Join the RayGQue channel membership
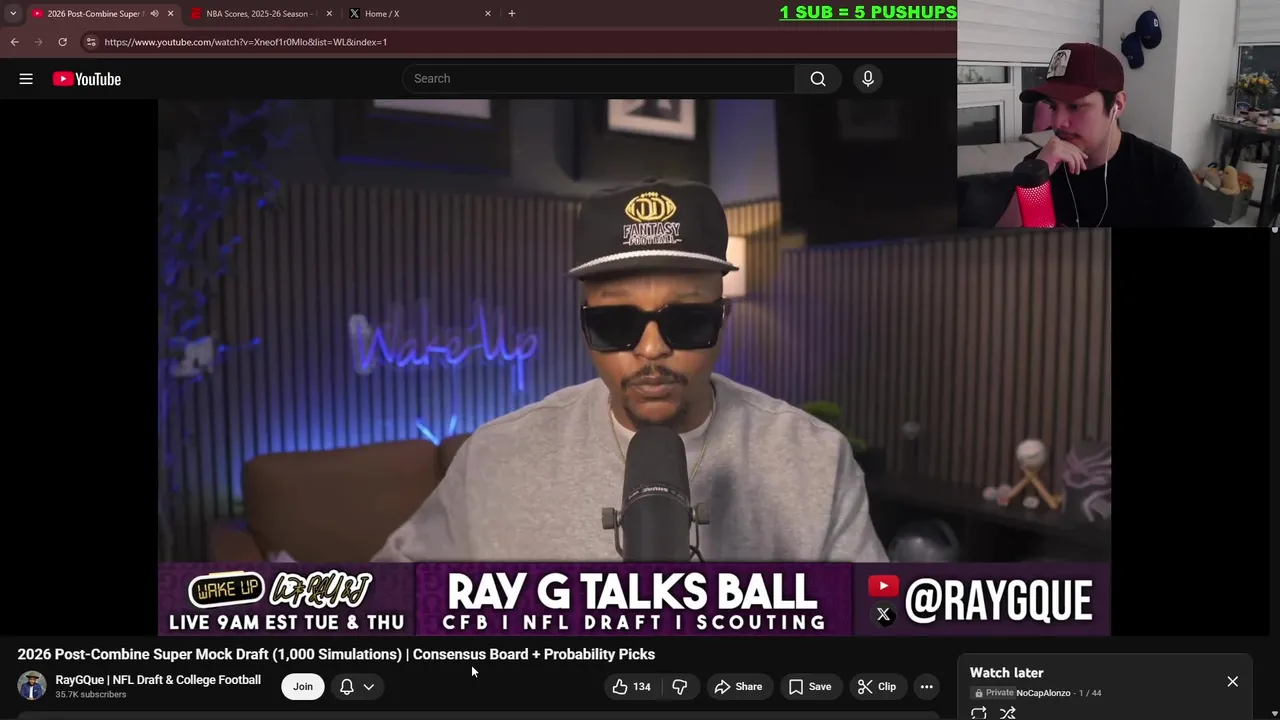1280x720 pixels. point(303,687)
